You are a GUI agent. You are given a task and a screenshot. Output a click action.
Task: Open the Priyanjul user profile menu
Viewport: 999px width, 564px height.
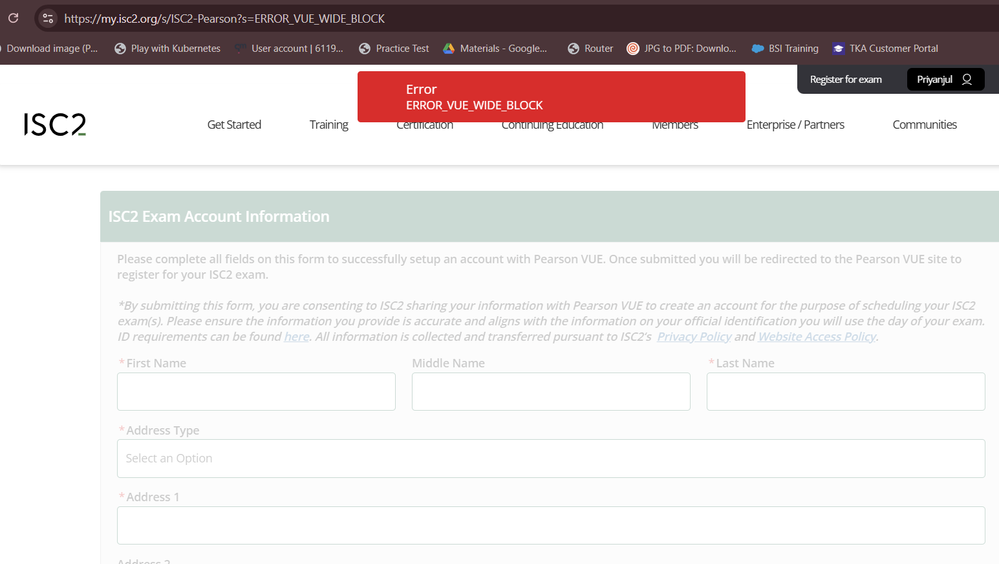pos(945,80)
